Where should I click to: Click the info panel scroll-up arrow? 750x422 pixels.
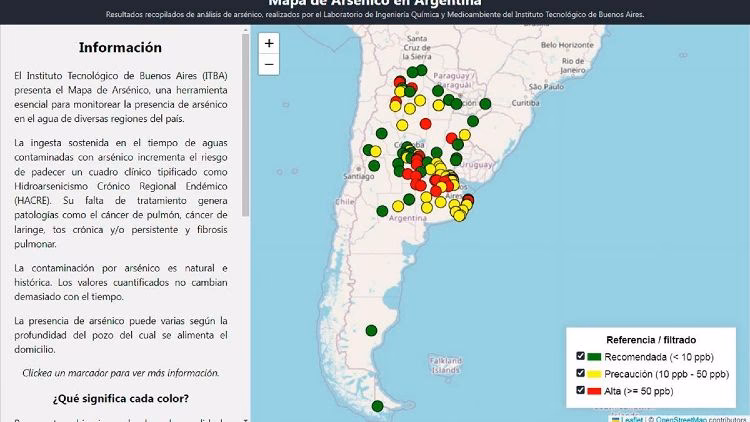245,30
